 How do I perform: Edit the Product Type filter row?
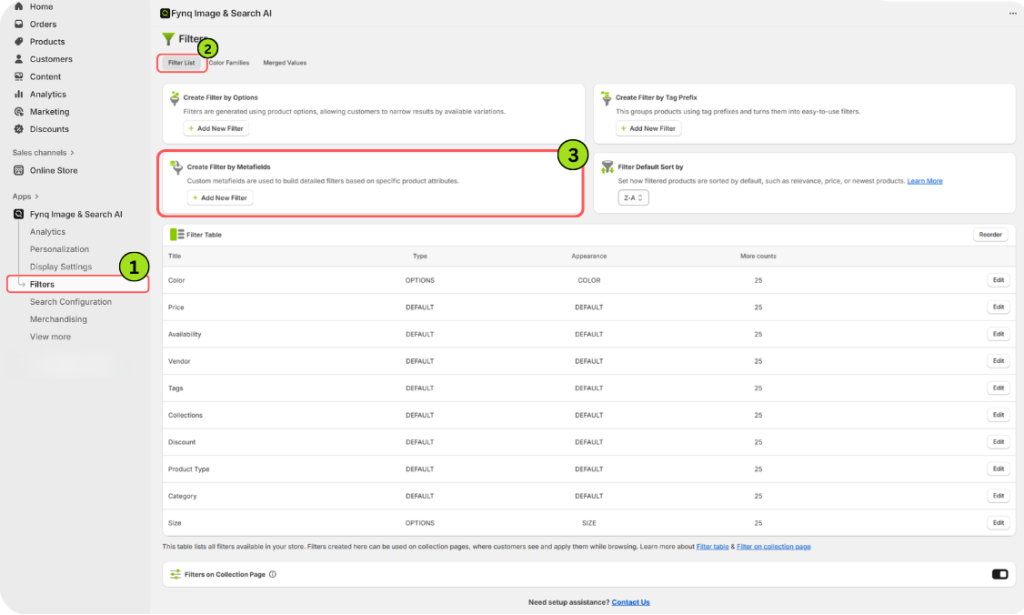point(999,469)
